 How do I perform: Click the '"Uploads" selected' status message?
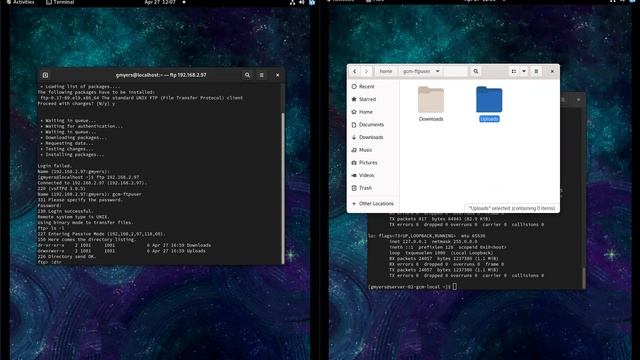(x=512, y=208)
